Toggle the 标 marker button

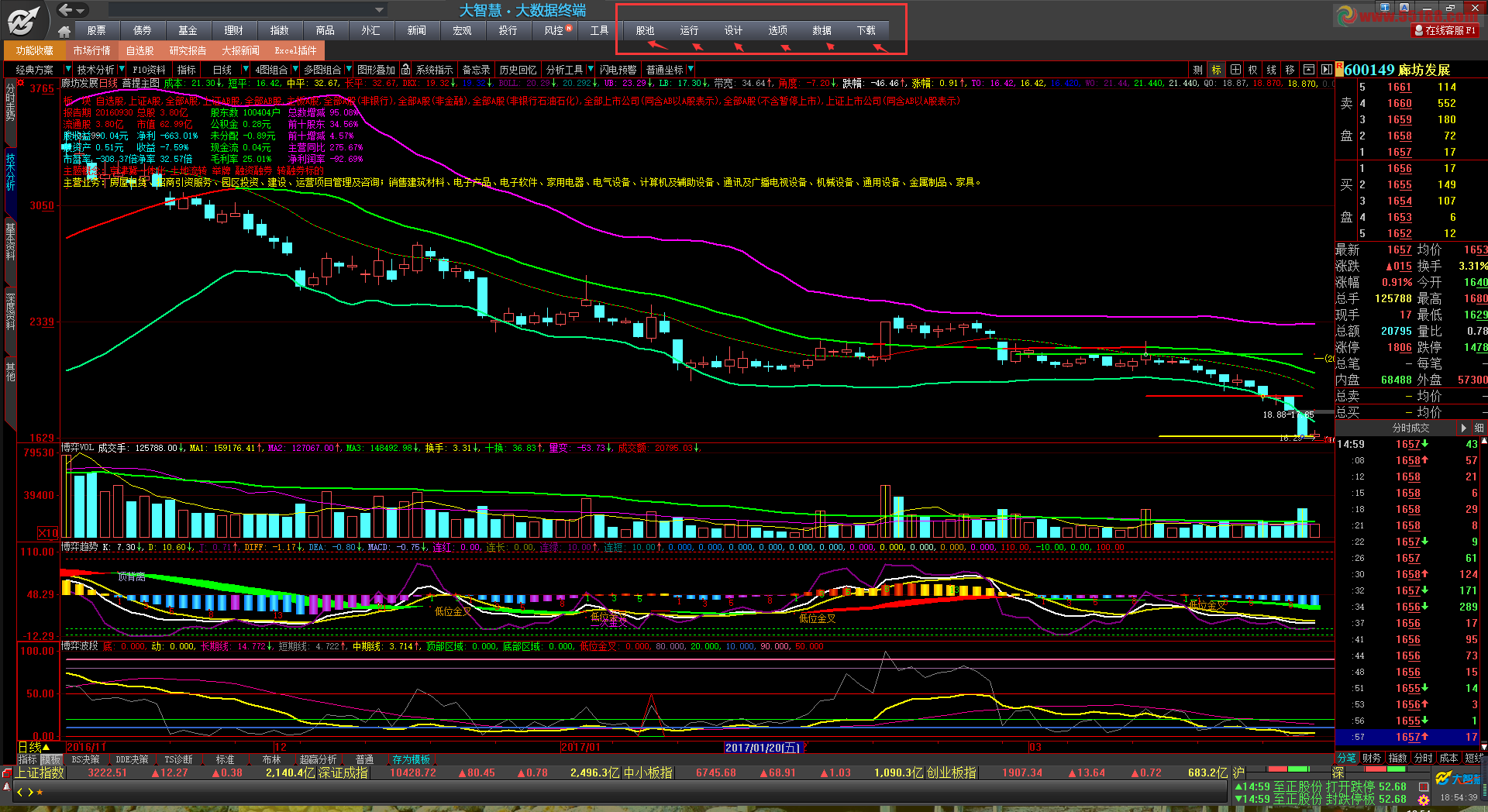[1217, 70]
